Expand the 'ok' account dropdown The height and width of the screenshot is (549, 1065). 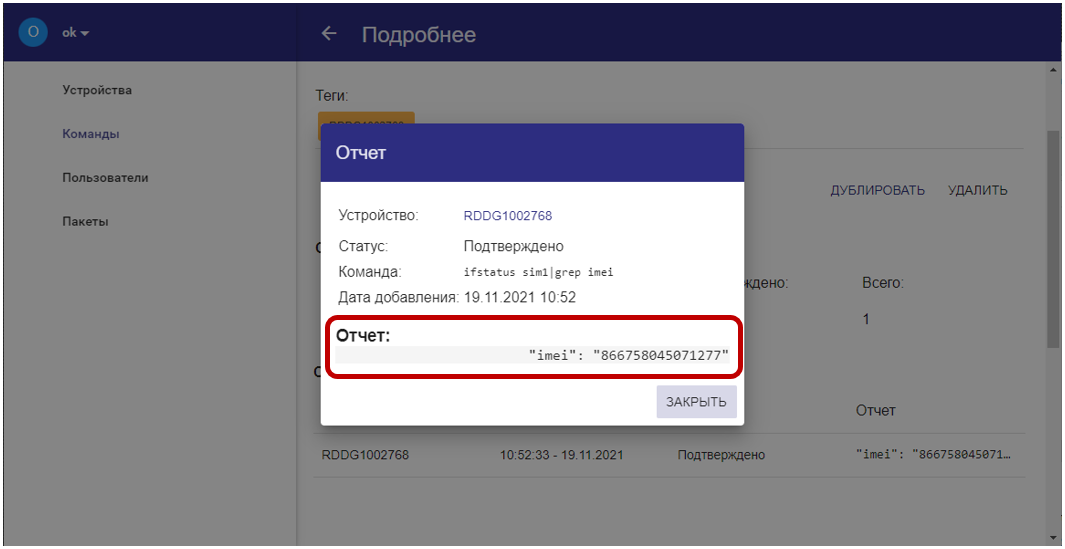75,33
